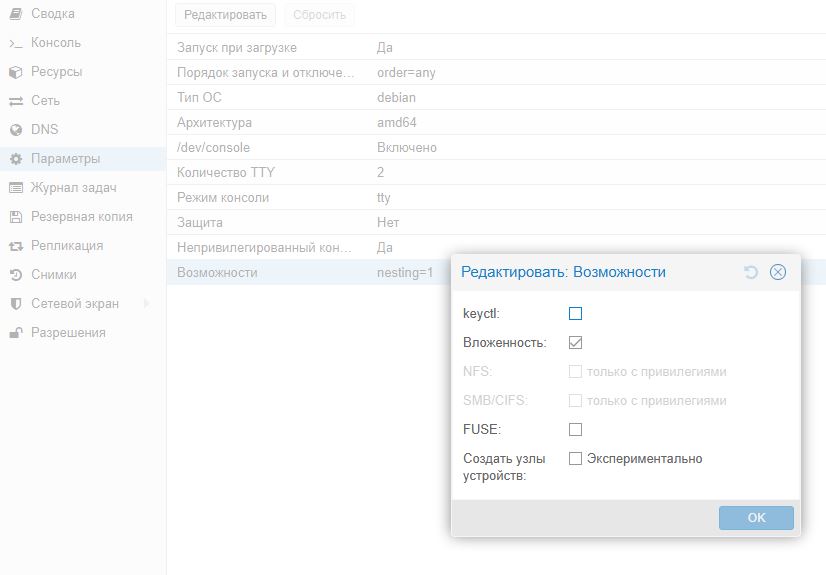Check Создать узлы устройств experimental box

[575, 459]
